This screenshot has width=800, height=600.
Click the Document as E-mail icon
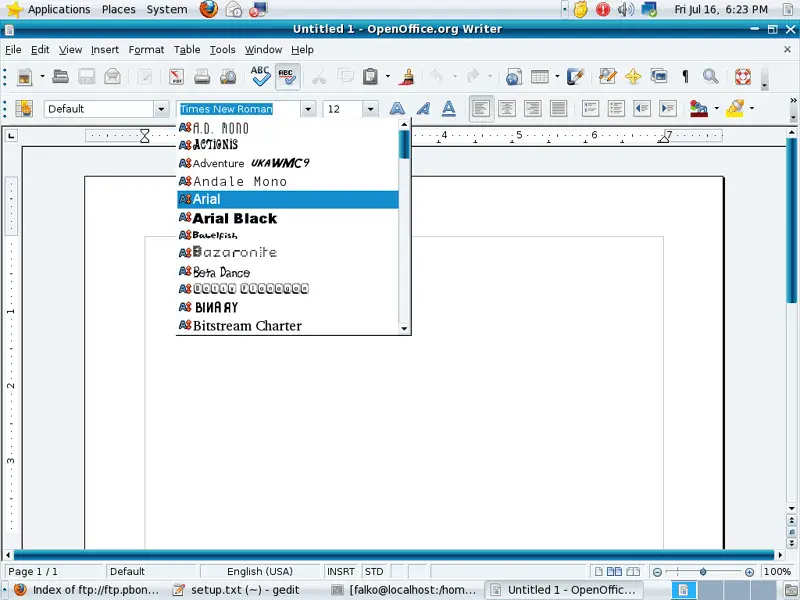click(x=112, y=77)
